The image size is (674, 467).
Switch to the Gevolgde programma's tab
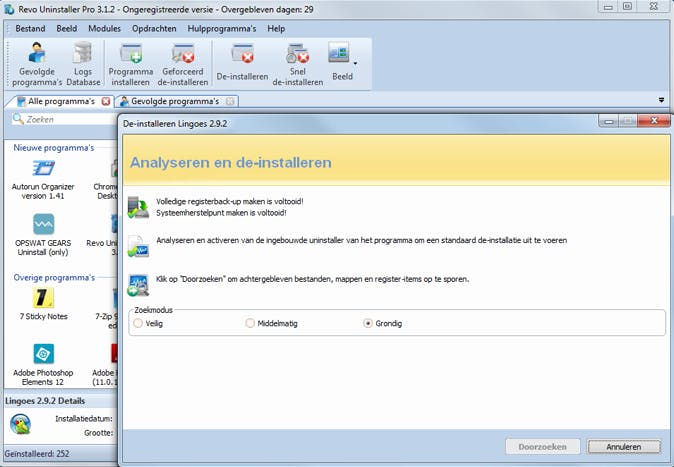coord(175,101)
